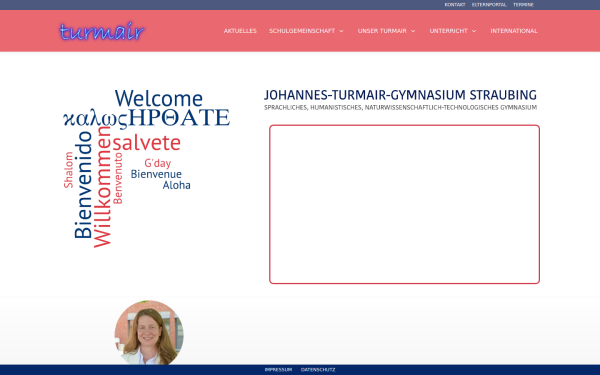The image size is (600, 375).
Task: Click the turmair logo
Action: 102,31
